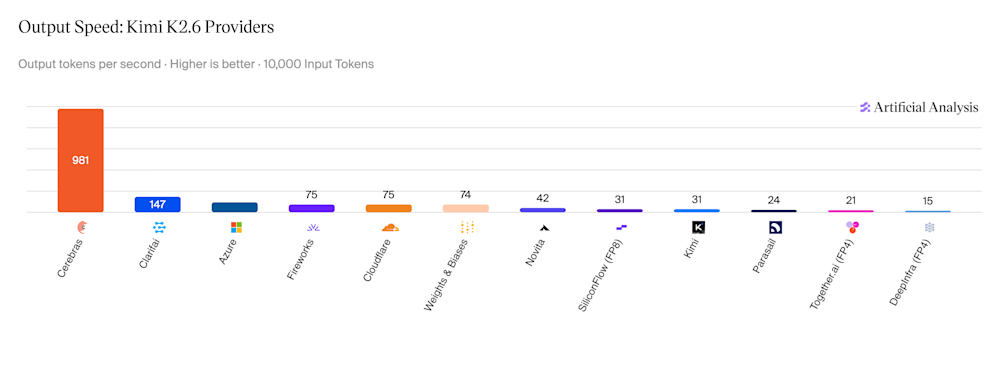
Task: Select the peach Weights & Biases bar
Action: pyautogui.click(x=466, y=208)
